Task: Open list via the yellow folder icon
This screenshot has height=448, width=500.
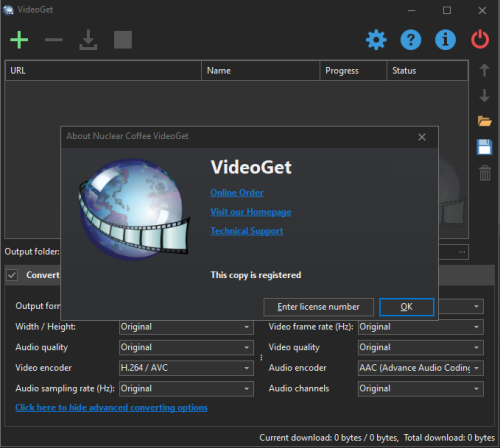Action: tap(484, 121)
